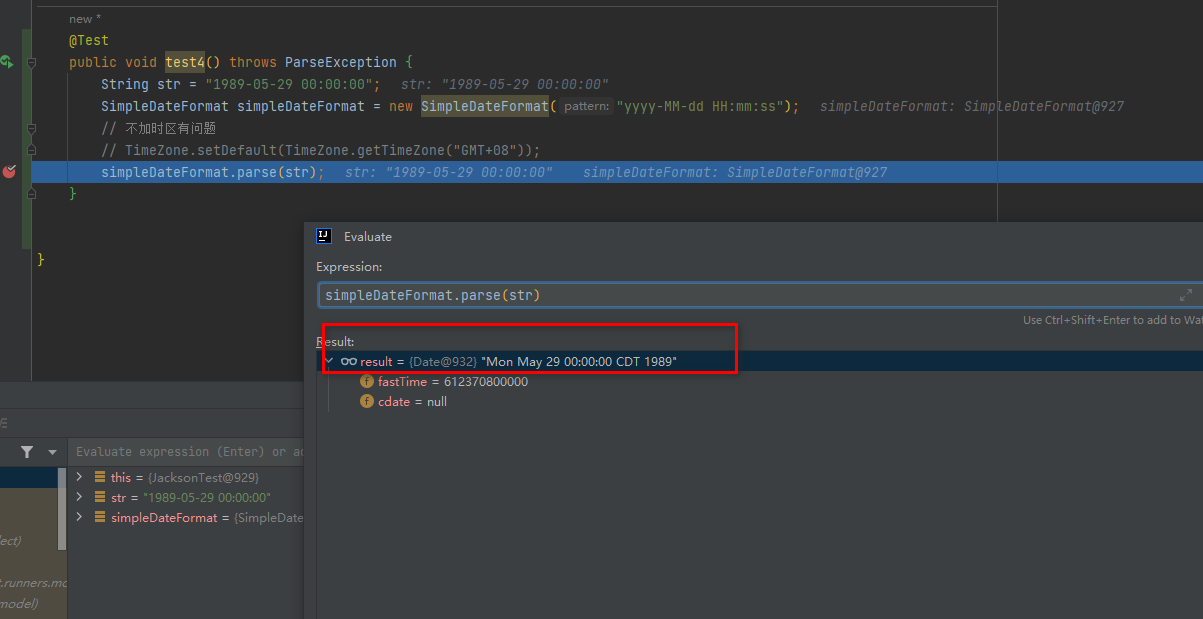Click the filter funnel icon in the Frames panel
The image size is (1203, 619).
point(27,452)
